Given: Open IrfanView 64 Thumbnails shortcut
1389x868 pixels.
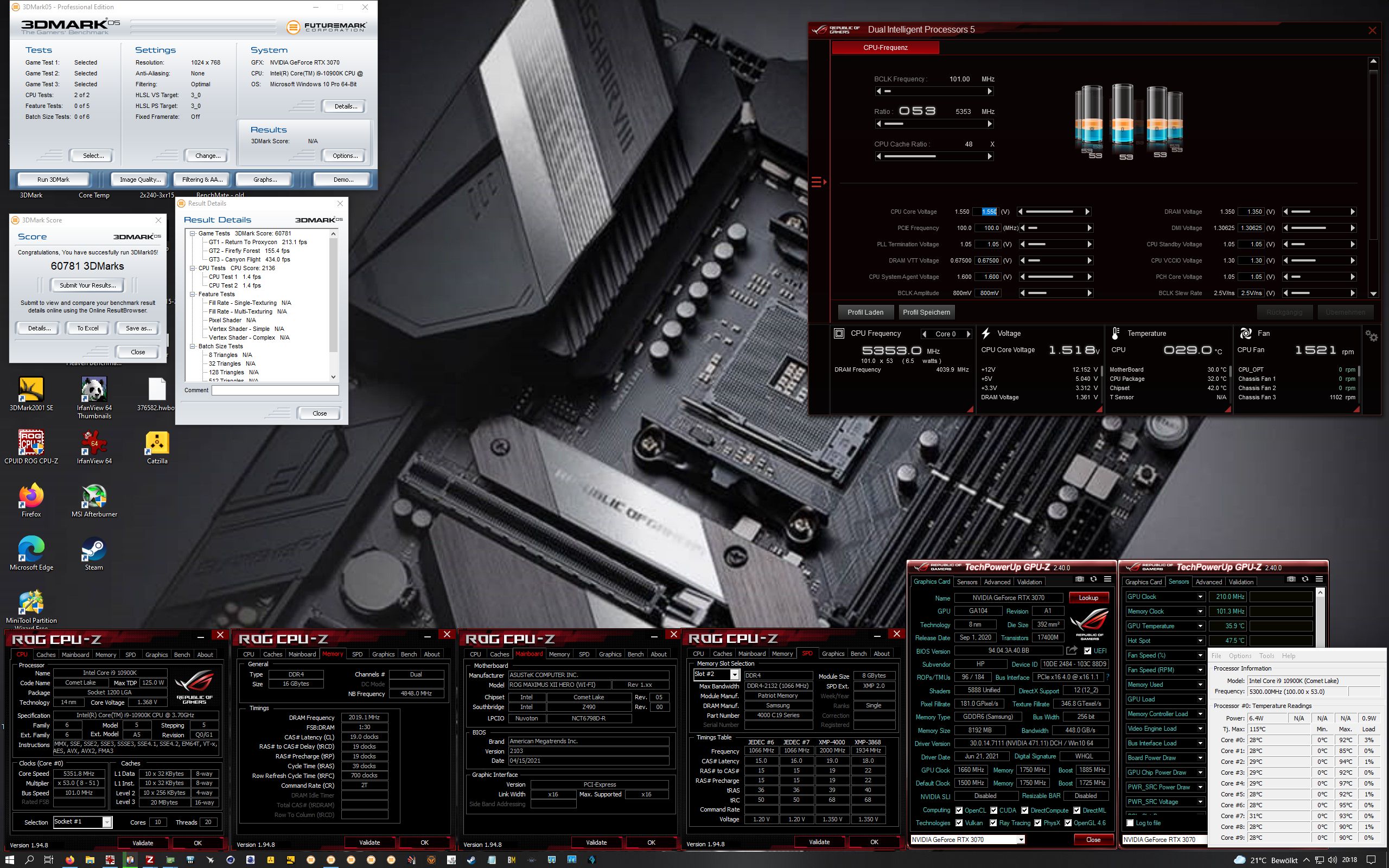Looking at the screenshot, I should [x=94, y=397].
